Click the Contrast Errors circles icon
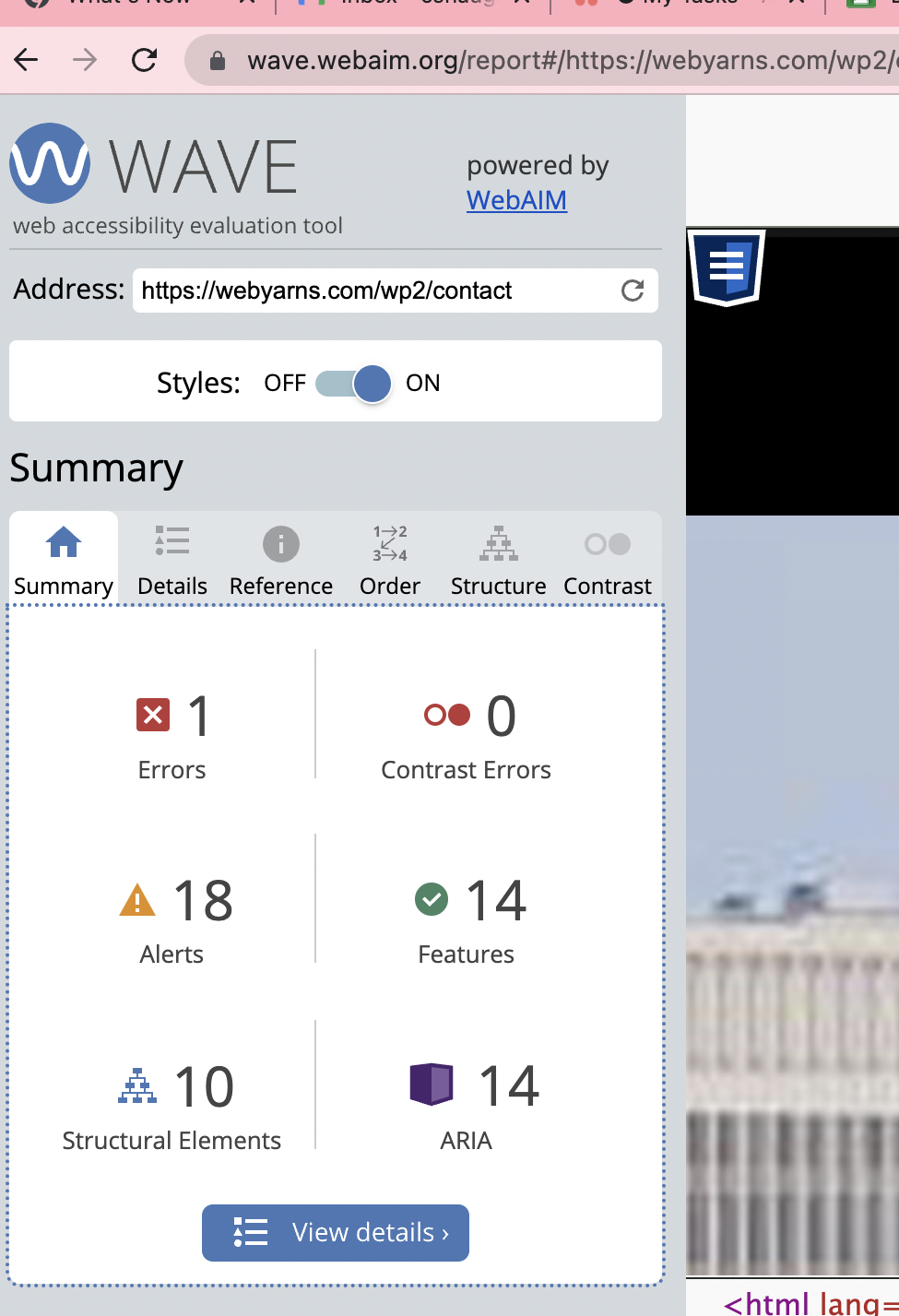Image resolution: width=899 pixels, height=1316 pixels. (x=447, y=715)
